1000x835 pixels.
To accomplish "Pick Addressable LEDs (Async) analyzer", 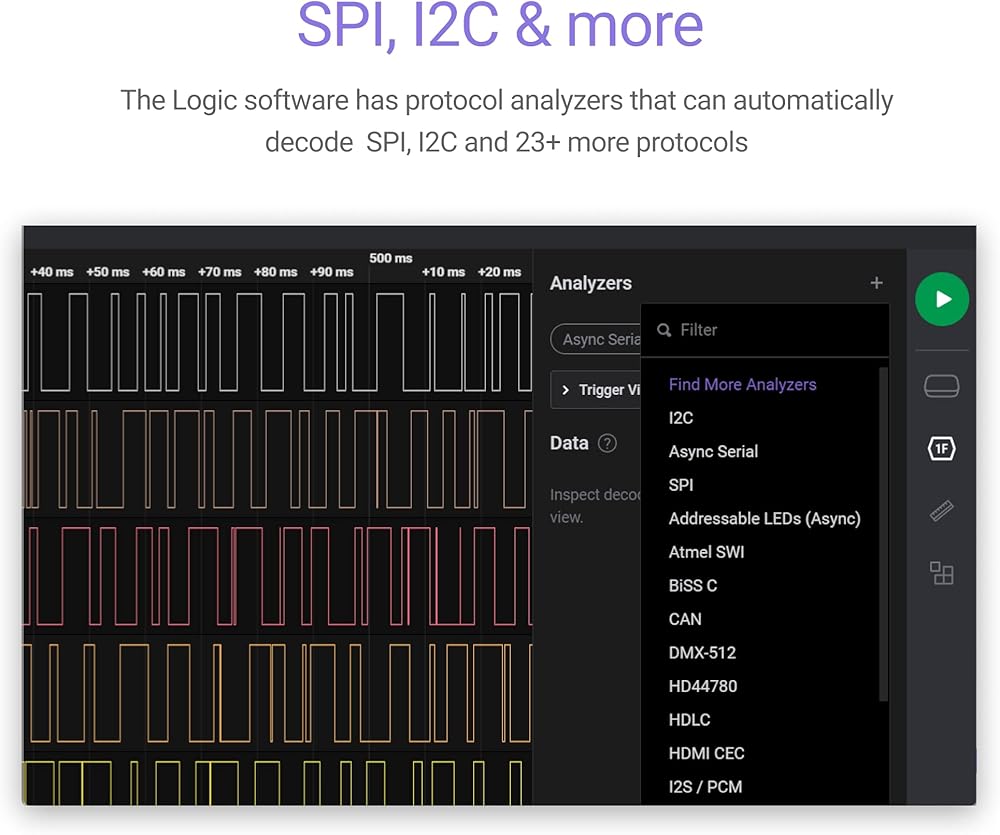I will pyautogui.click(x=764, y=518).
